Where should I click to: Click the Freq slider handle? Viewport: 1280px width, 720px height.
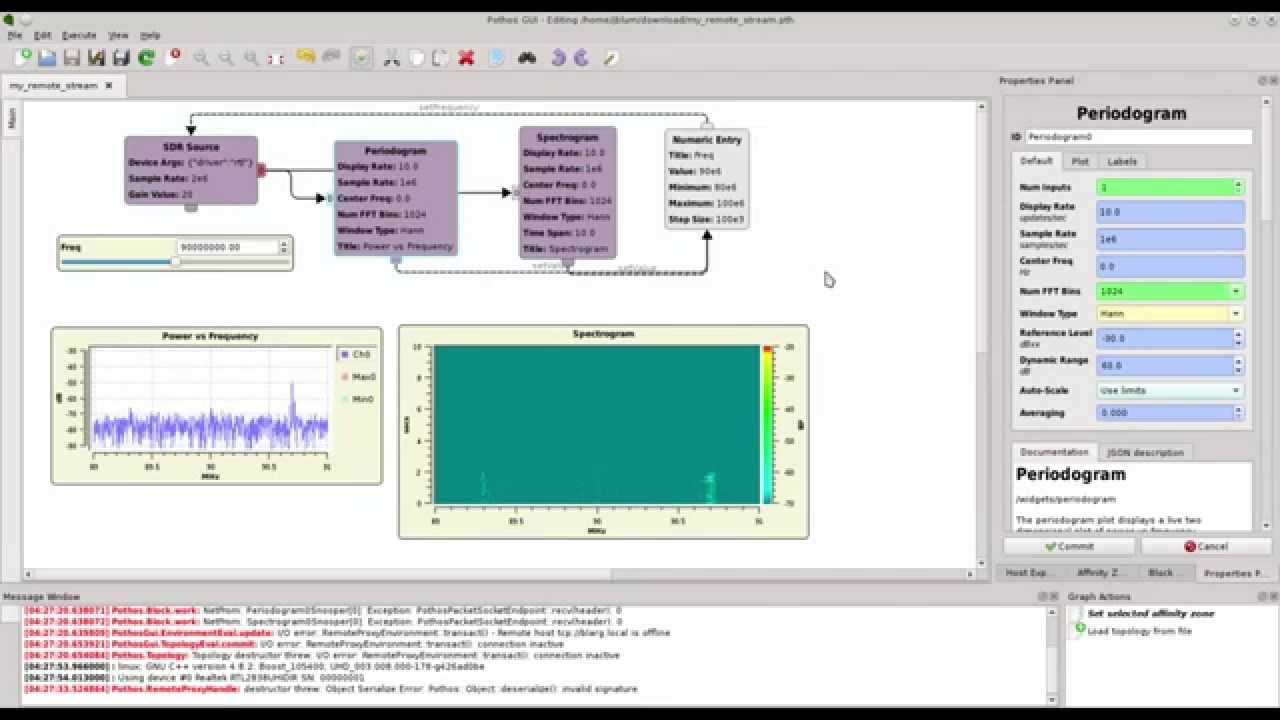coord(176,262)
